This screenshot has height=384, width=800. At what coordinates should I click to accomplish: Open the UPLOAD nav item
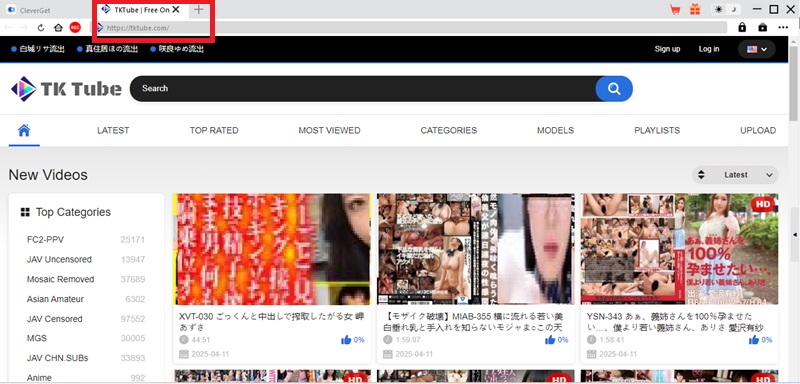pos(758,131)
